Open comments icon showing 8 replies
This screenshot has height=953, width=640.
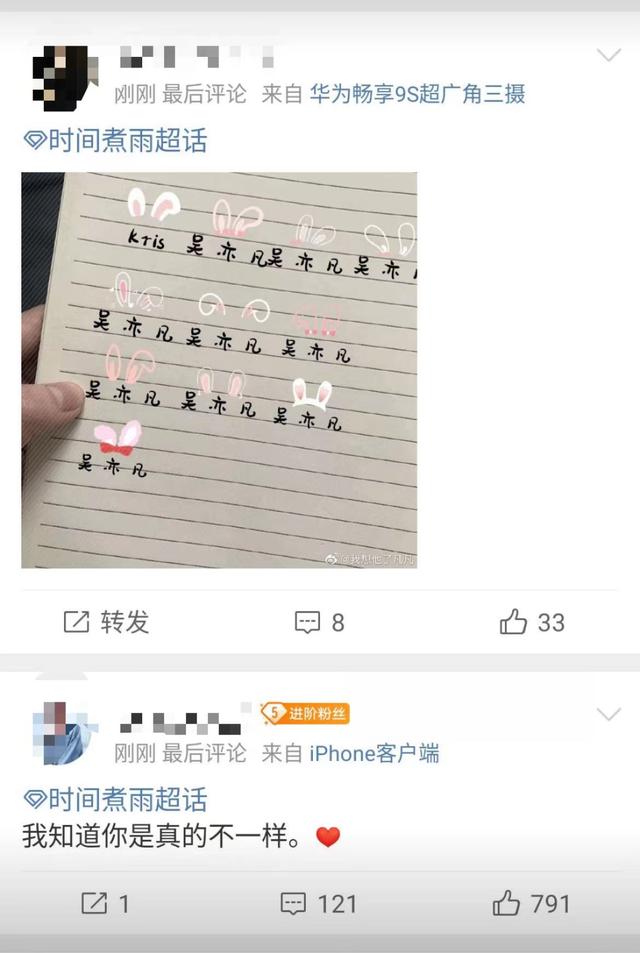[307, 622]
